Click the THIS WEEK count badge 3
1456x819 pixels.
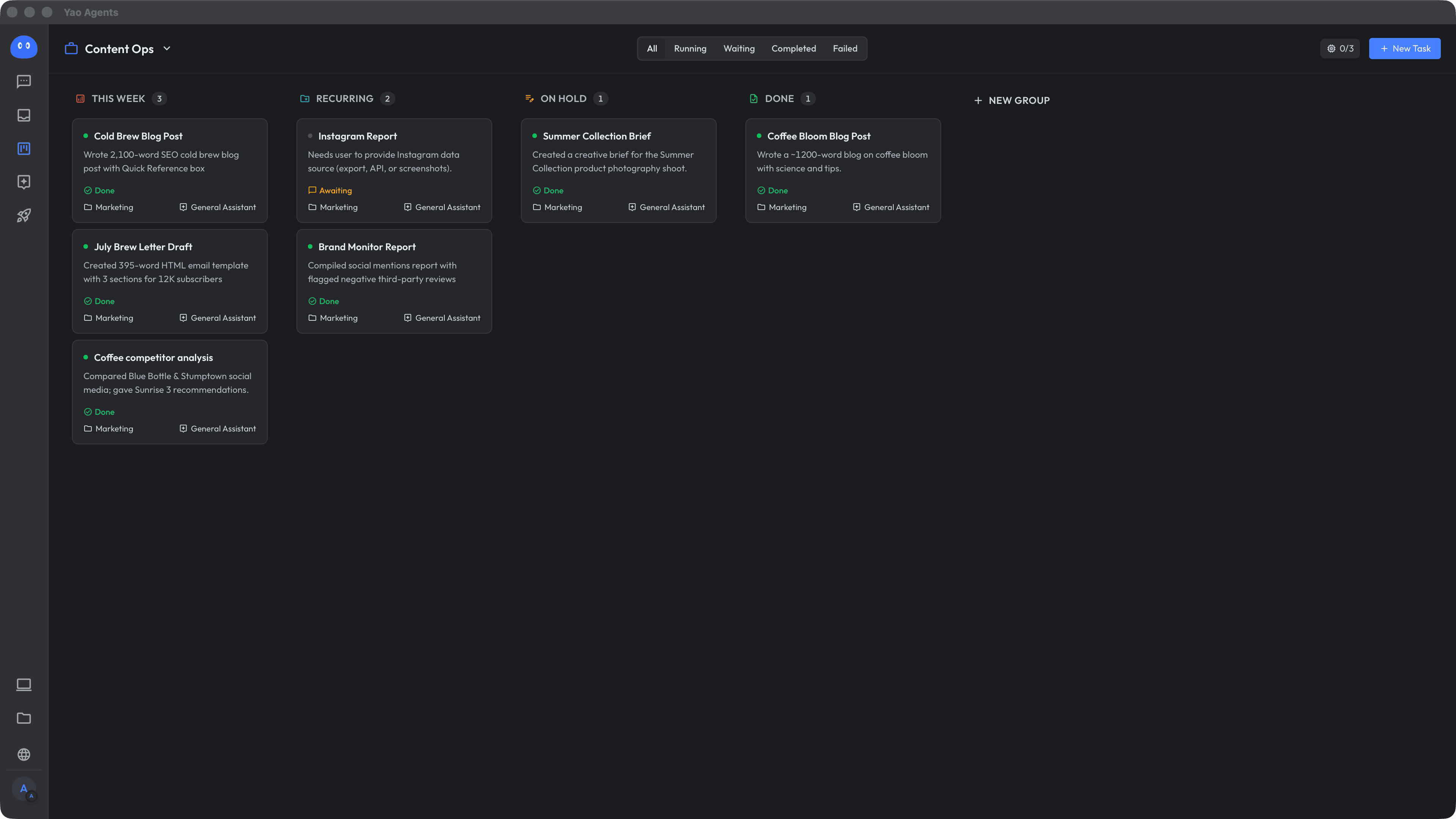pyautogui.click(x=159, y=98)
